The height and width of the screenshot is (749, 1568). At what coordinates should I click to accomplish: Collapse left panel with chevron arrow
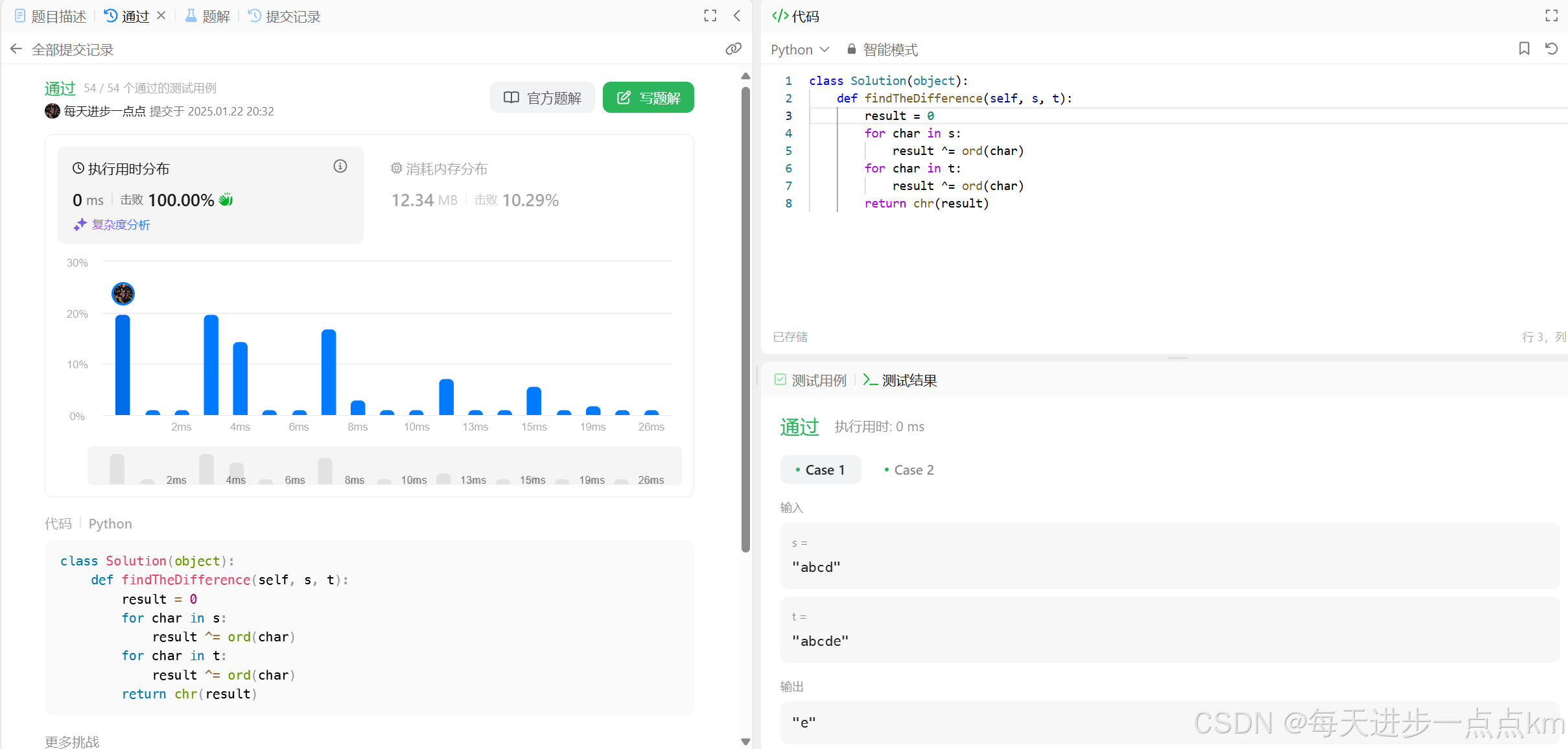click(x=737, y=16)
